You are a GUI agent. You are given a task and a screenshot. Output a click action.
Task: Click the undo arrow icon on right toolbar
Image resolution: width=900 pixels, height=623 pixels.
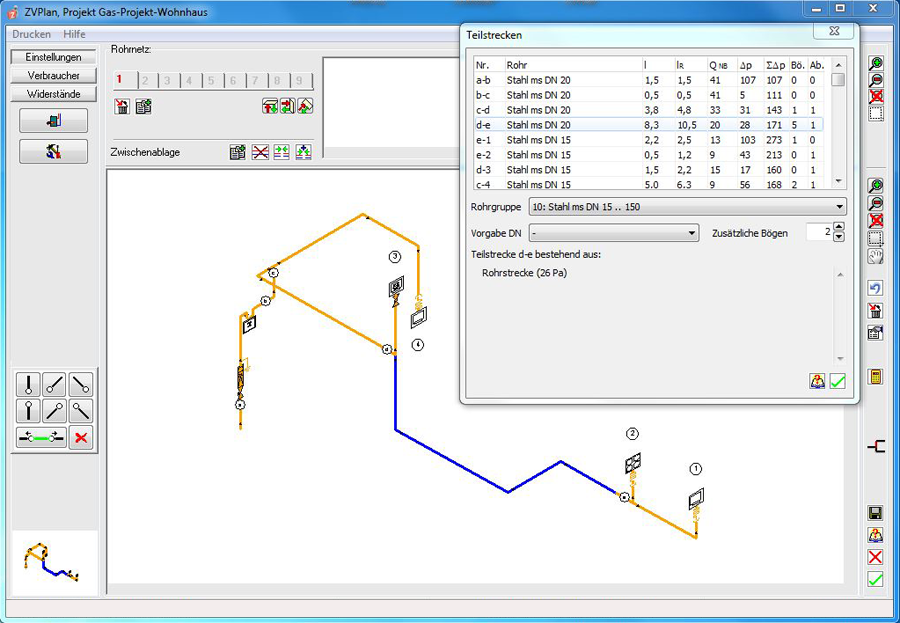tap(875, 289)
